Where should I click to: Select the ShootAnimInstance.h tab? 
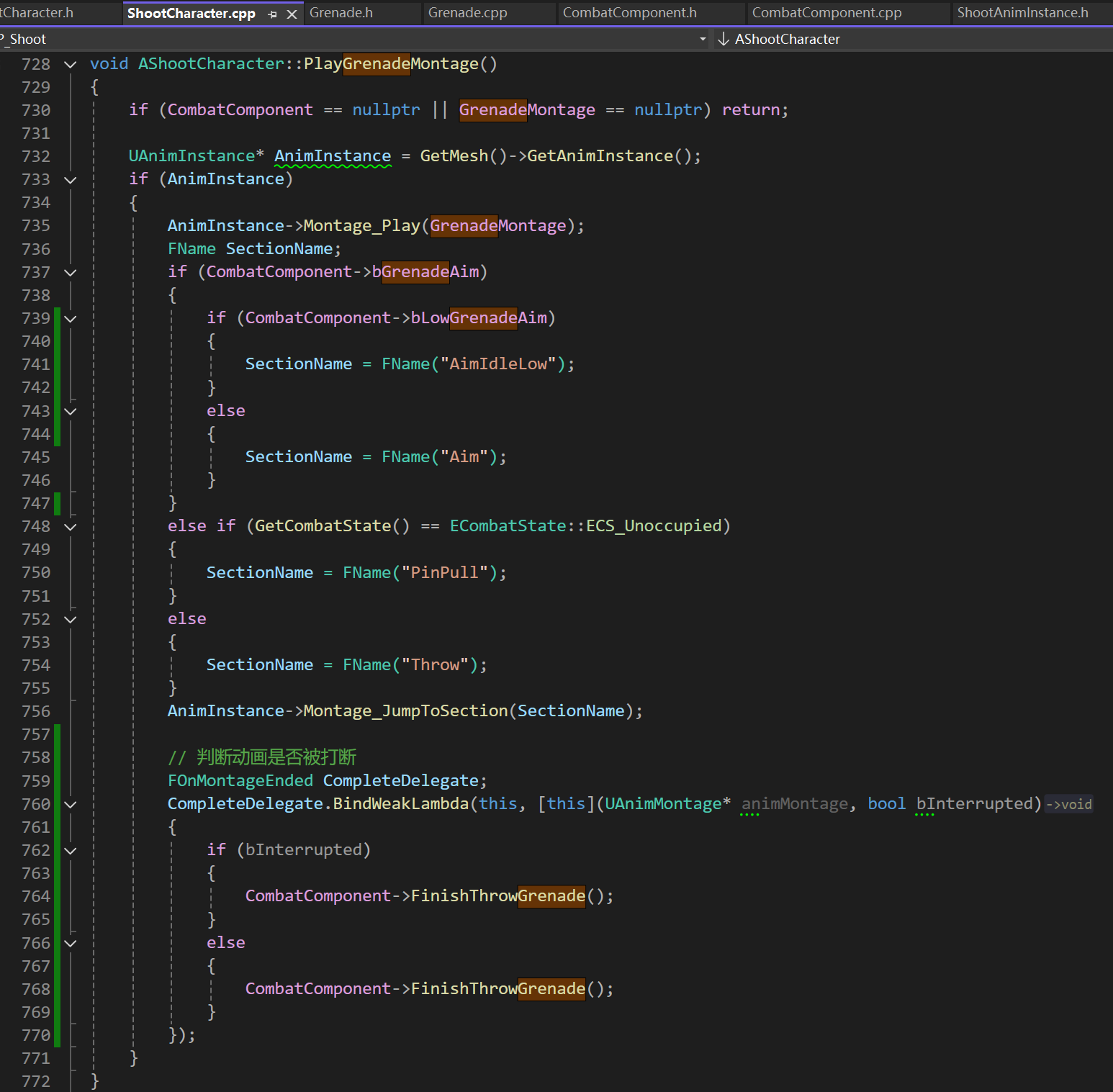tap(1022, 13)
